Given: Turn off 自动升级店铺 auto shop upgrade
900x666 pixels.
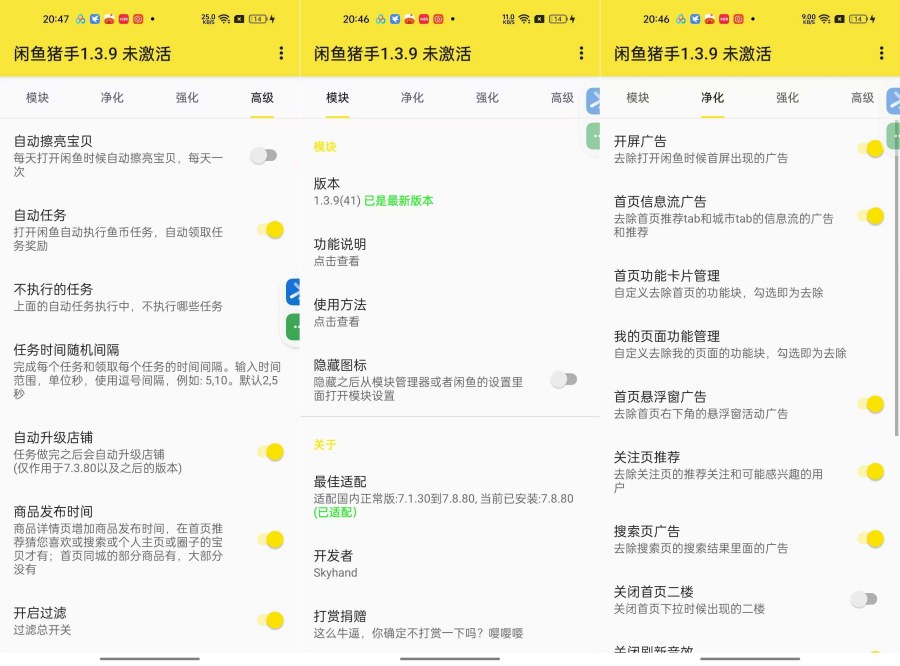Looking at the screenshot, I should pos(272,452).
